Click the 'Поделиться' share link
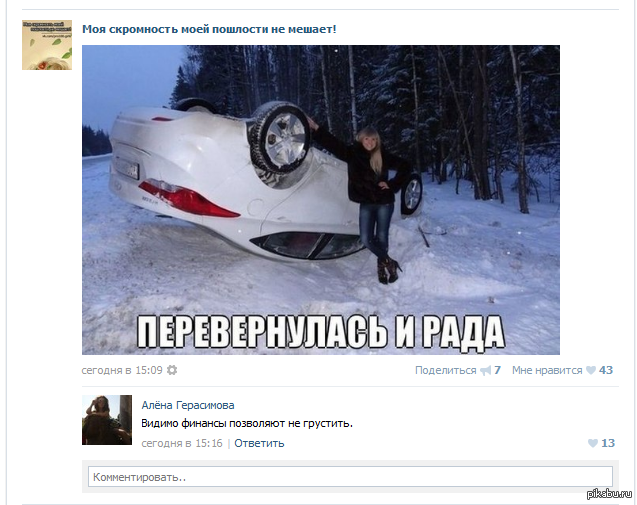 (445, 370)
